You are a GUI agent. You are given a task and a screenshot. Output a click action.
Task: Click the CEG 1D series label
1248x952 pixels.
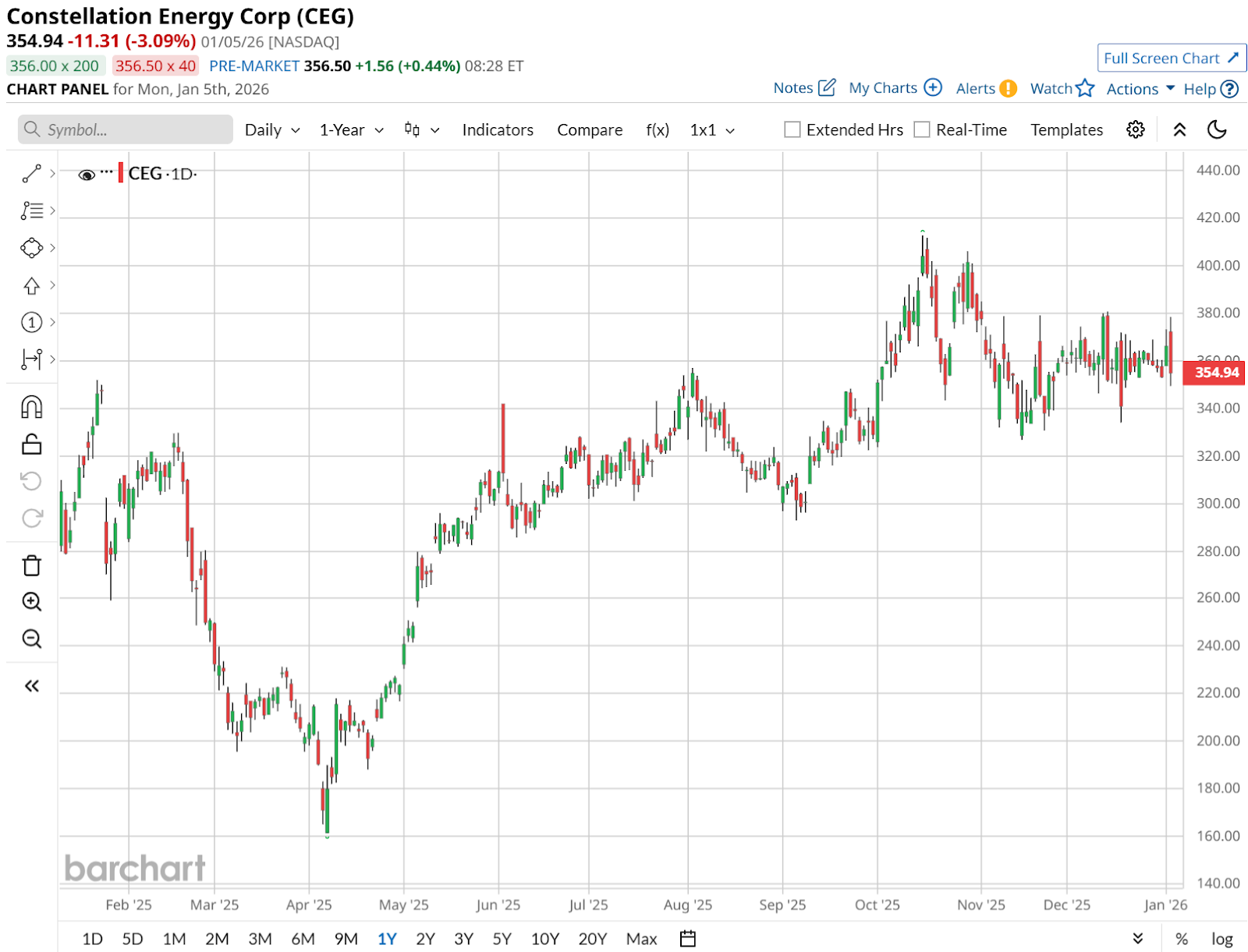click(162, 173)
